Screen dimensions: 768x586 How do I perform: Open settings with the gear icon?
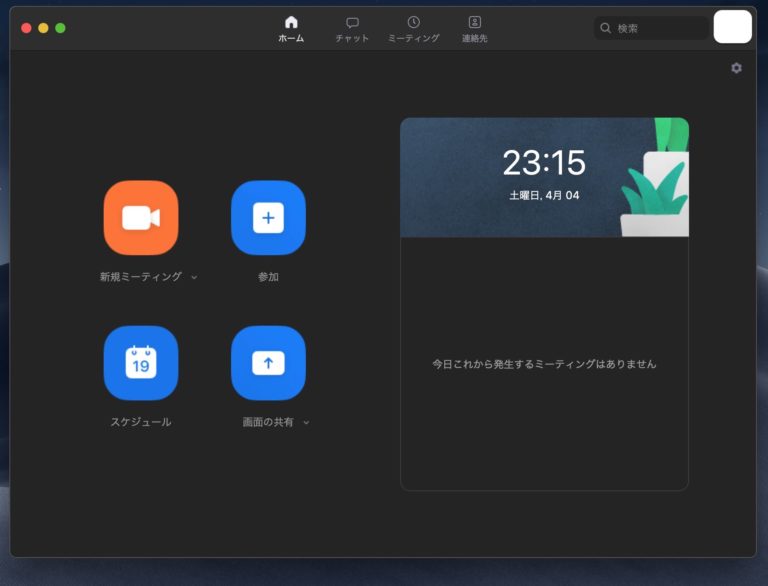pos(736,68)
